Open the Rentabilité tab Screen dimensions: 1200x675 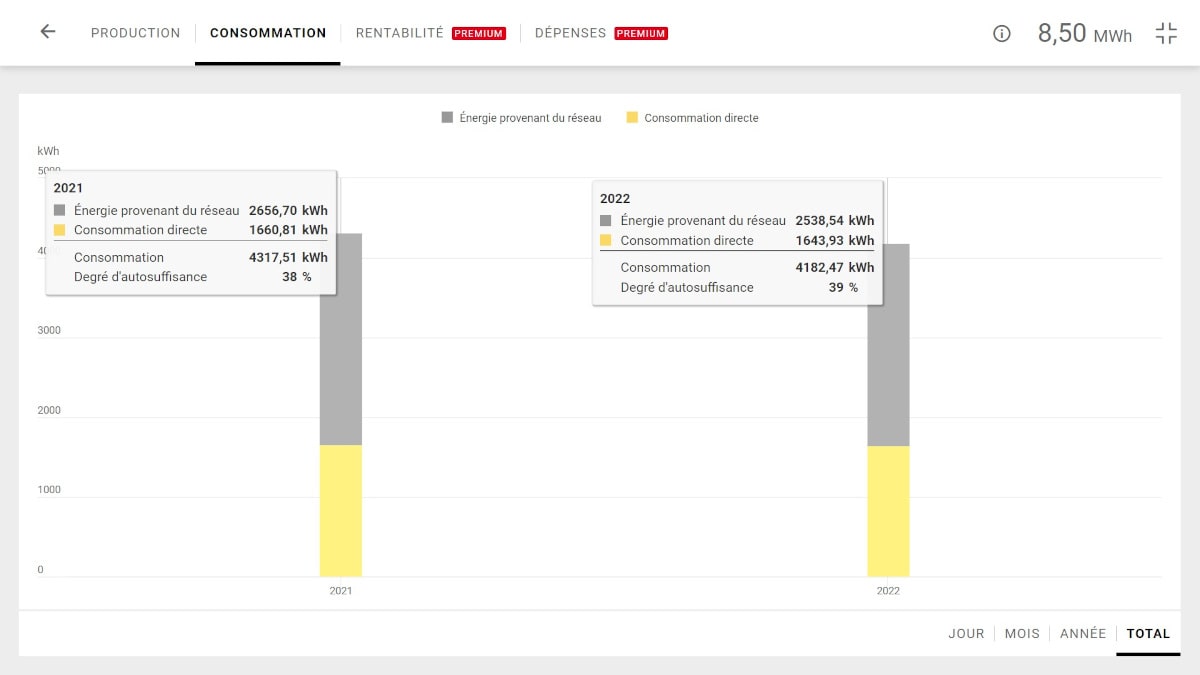point(399,33)
